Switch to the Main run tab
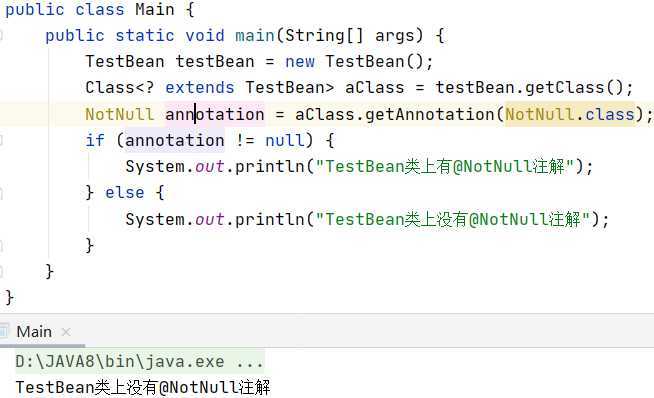Viewport: 654px width, 398px height. [x=34, y=332]
